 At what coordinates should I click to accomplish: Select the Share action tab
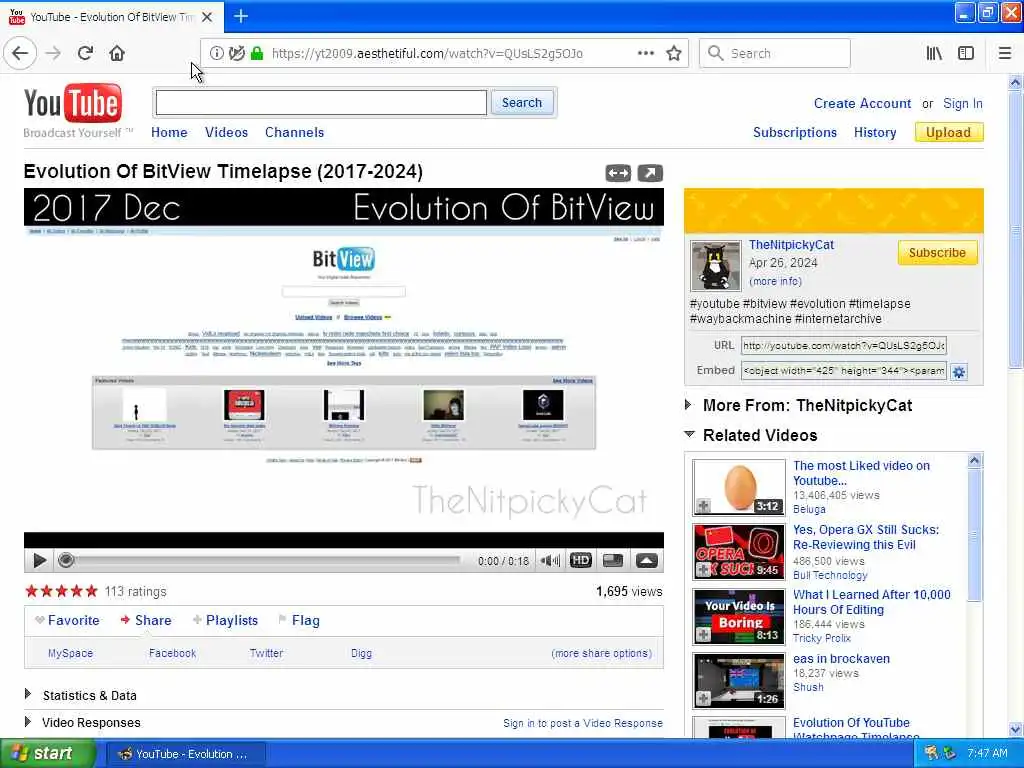click(146, 620)
